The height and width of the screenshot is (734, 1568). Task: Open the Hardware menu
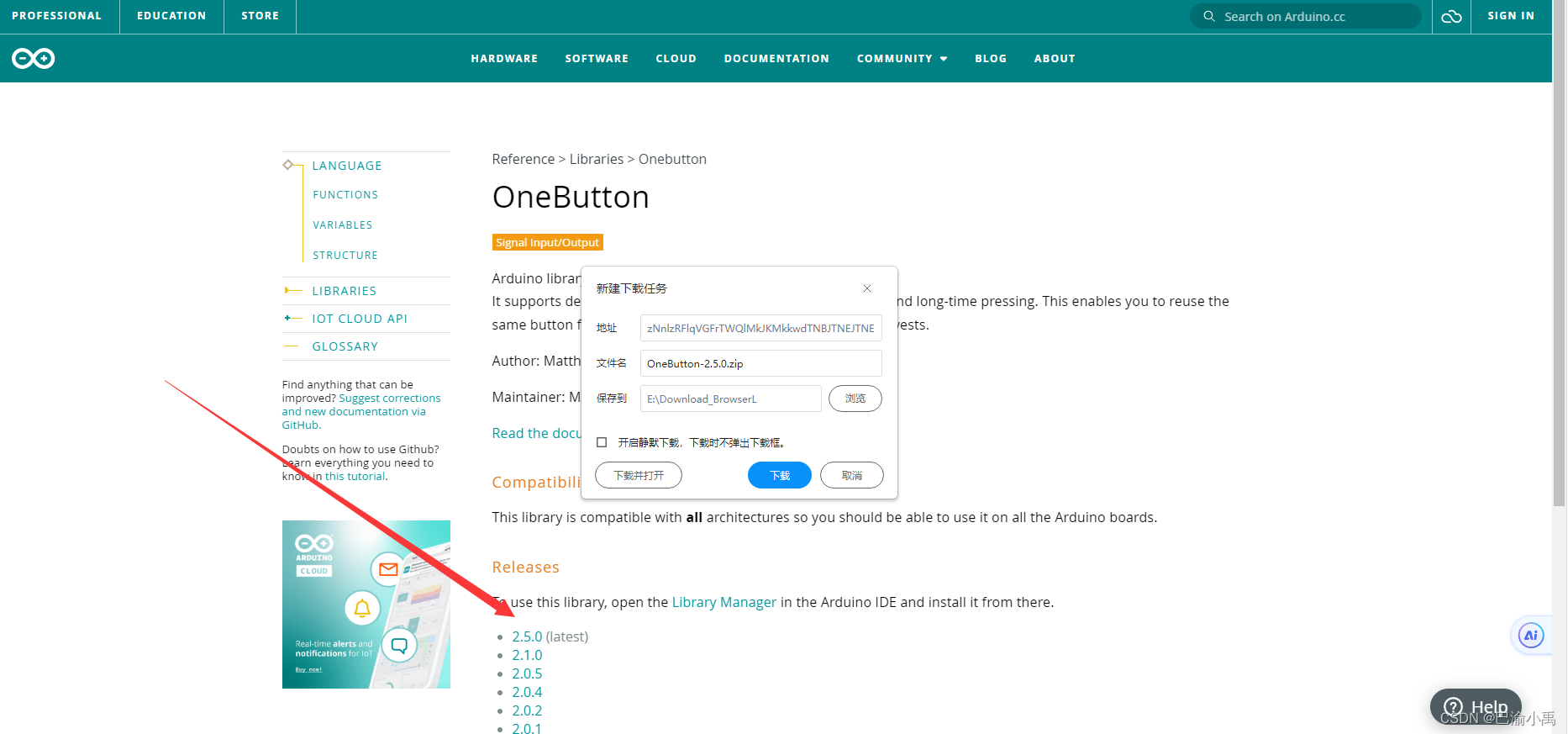pyautogui.click(x=504, y=59)
